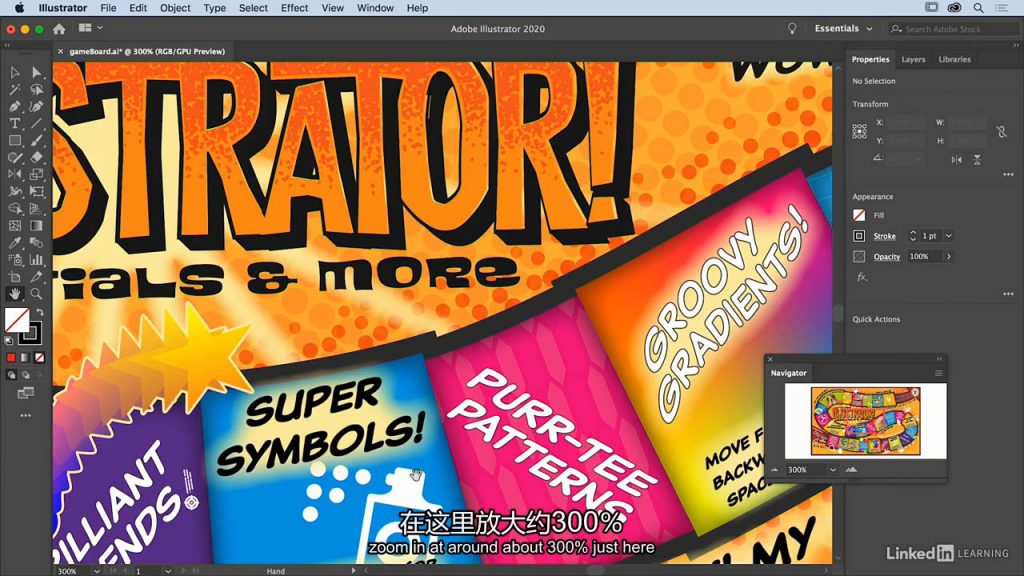Select the Selection tool
The width and height of the screenshot is (1024, 576).
(14, 72)
